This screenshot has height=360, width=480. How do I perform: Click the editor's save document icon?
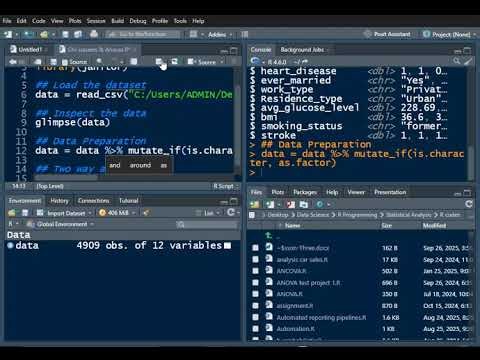(53, 62)
